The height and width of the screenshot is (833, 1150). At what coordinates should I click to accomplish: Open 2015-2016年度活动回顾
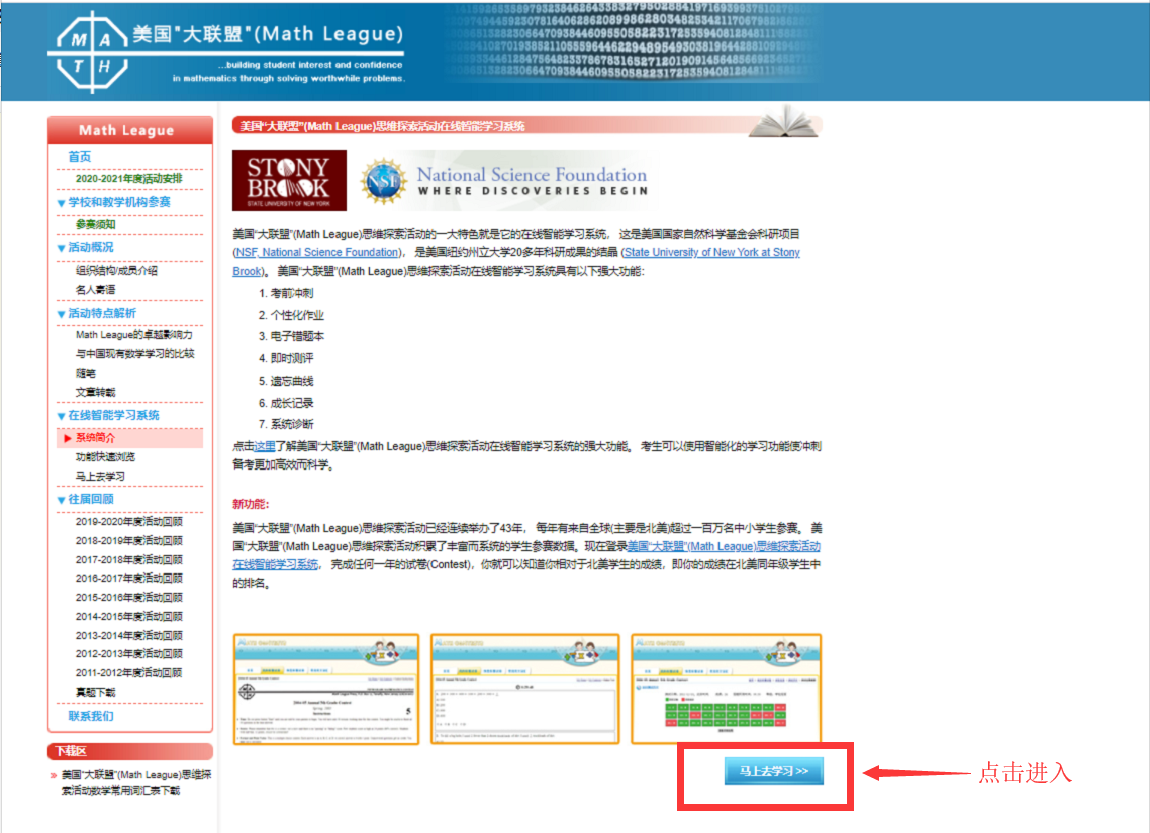pyautogui.click(x=129, y=598)
